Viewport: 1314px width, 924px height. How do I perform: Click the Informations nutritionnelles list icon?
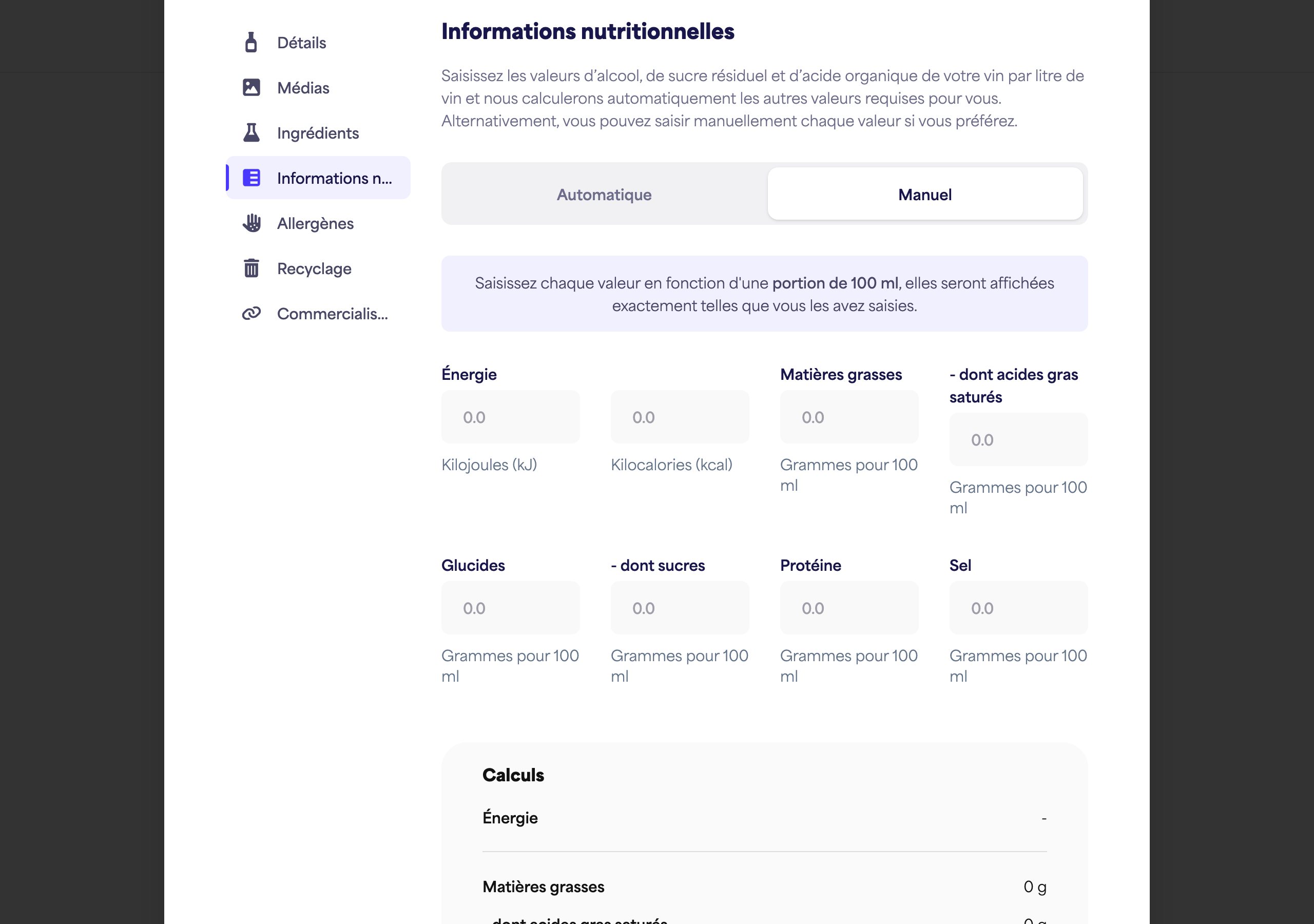[x=251, y=178]
